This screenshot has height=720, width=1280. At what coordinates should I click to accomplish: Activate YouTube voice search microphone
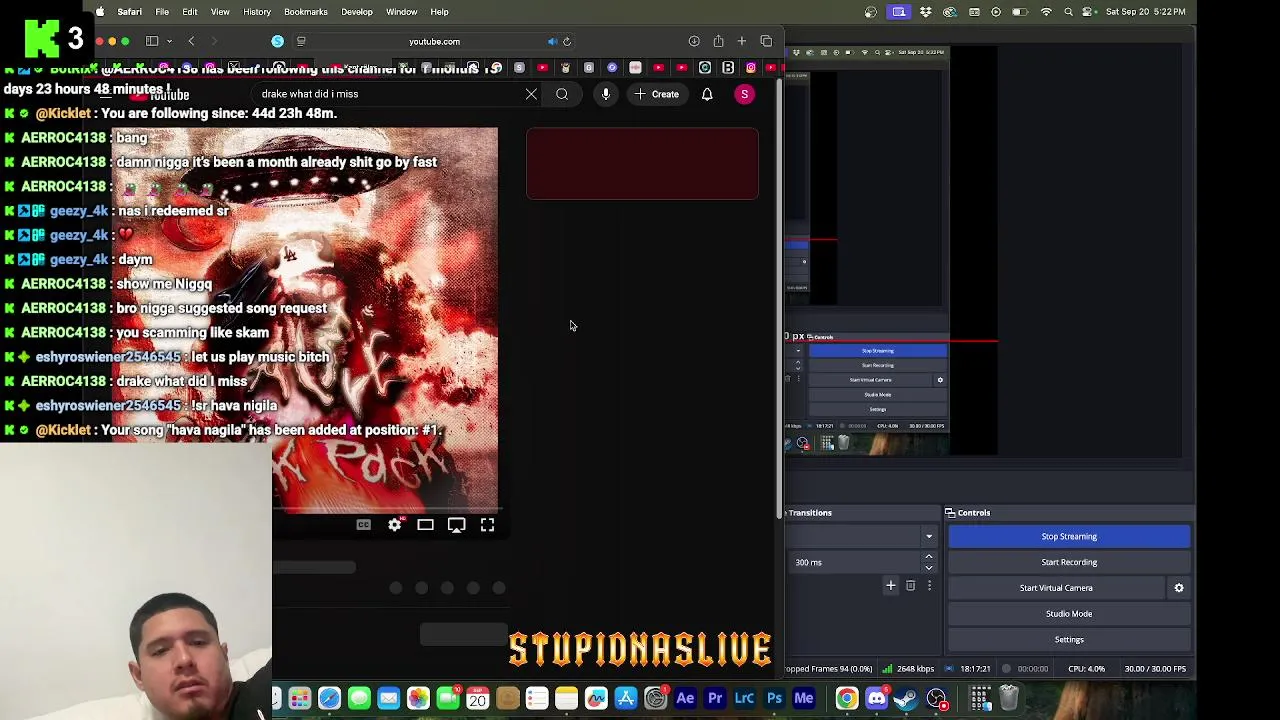pyautogui.click(x=606, y=94)
